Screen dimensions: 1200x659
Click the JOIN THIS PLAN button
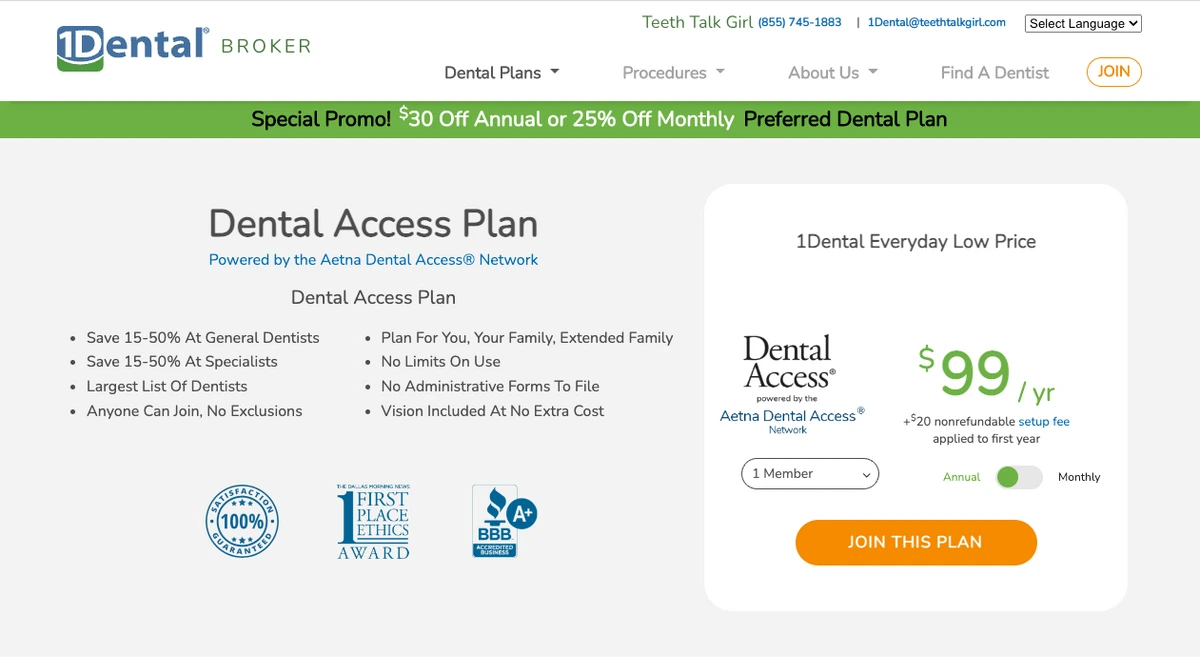[x=915, y=542]
